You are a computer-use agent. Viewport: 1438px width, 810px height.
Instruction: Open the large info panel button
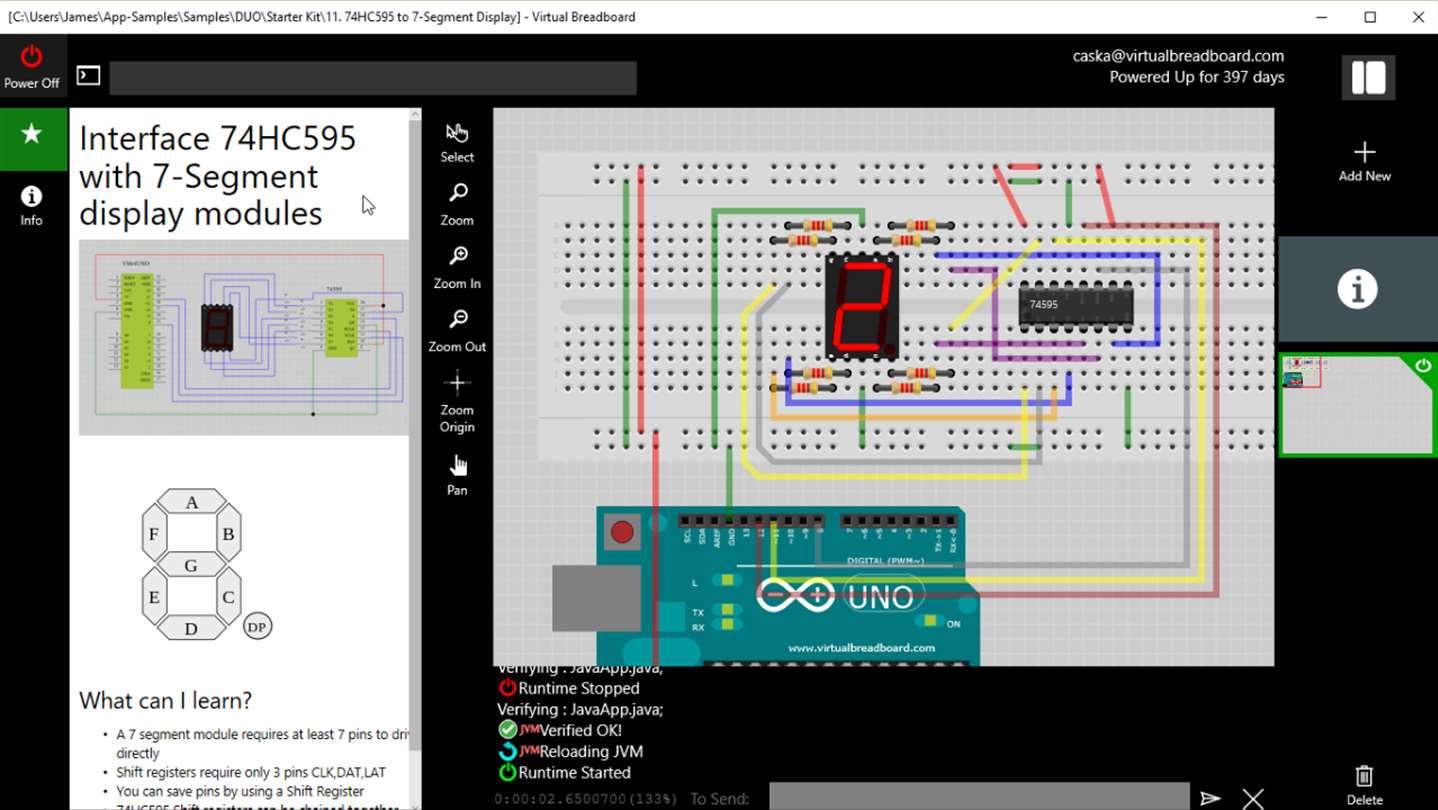(1358, 289)
